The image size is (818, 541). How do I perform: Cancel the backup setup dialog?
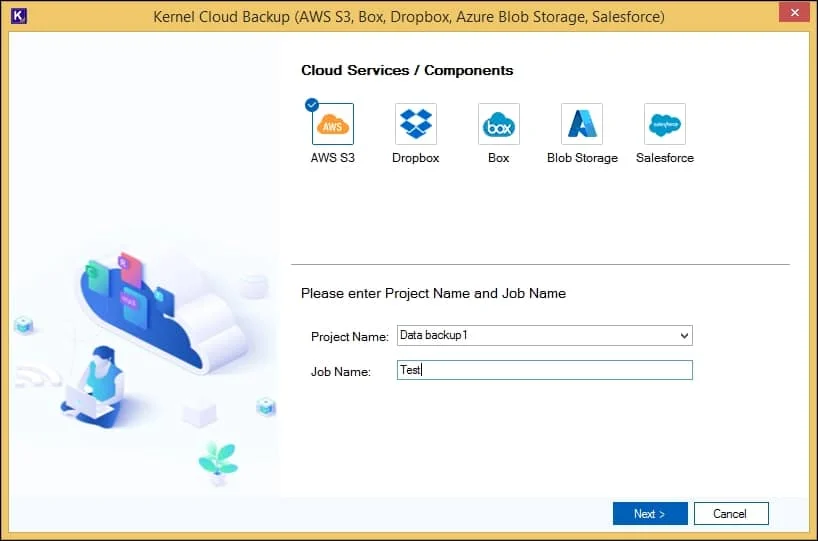pyautogui.click(x=731, y=513)
